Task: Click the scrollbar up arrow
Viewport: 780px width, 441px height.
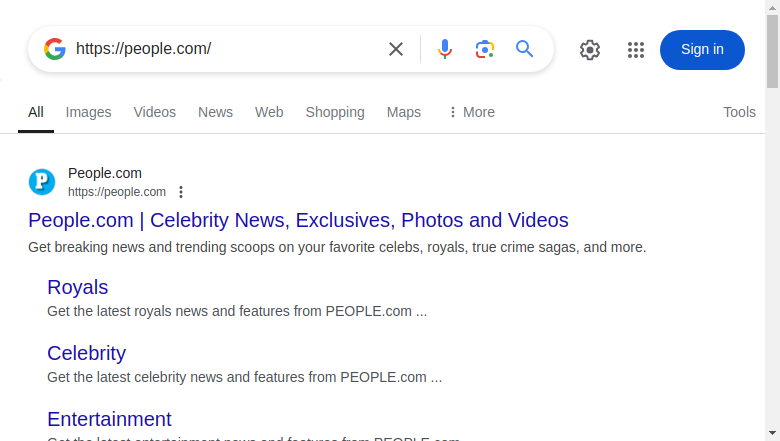Action: click(773, 7)
